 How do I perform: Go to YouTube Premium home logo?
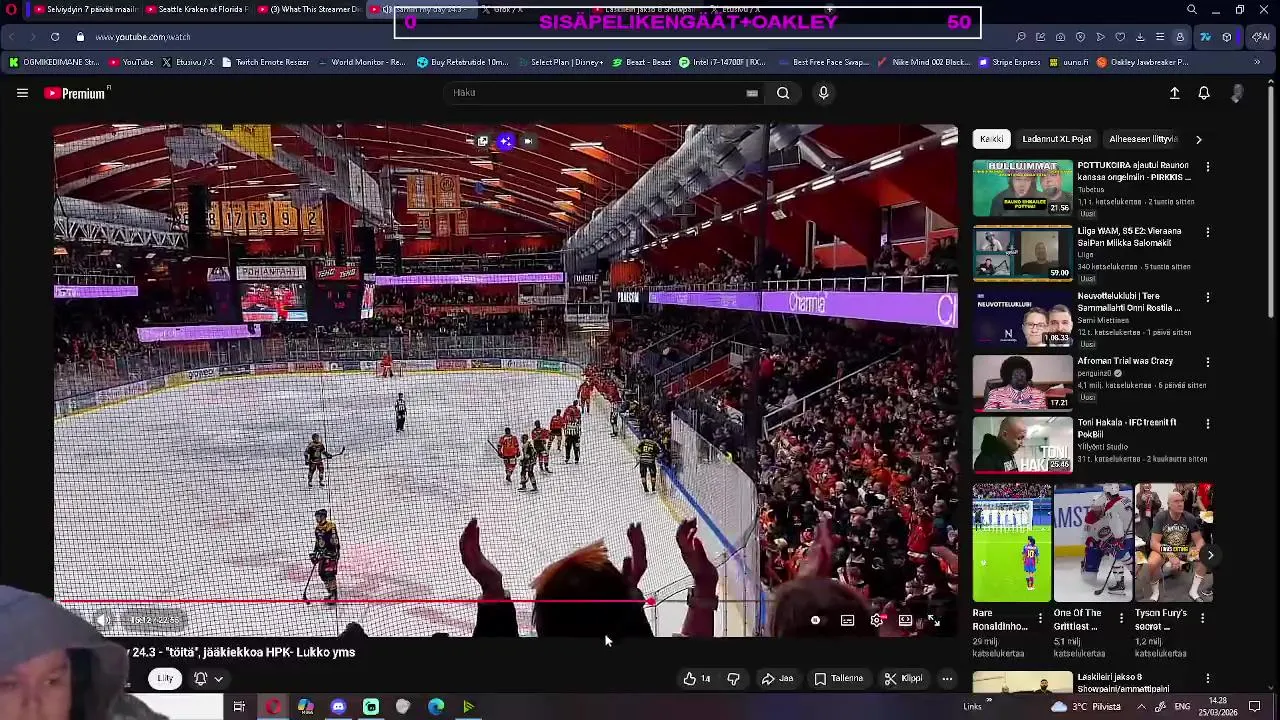point(76,93)
